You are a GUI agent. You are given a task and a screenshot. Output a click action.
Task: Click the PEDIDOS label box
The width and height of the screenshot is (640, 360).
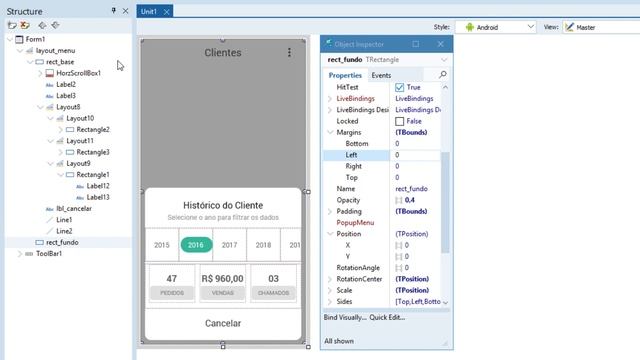tap(172, 293)
